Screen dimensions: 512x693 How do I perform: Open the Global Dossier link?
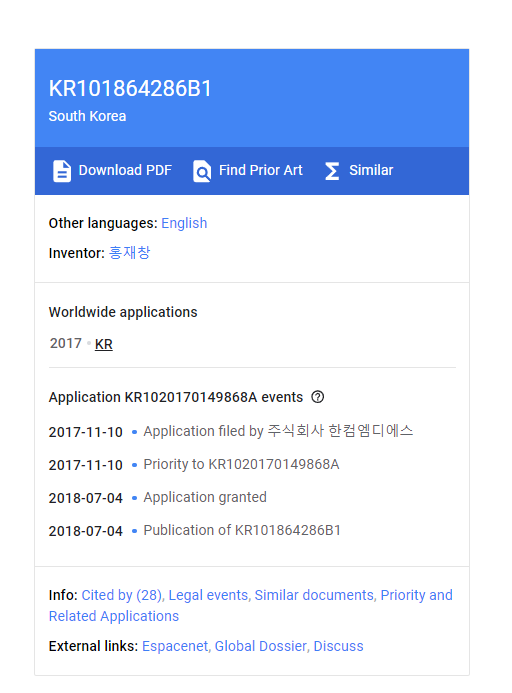point(260,646)
